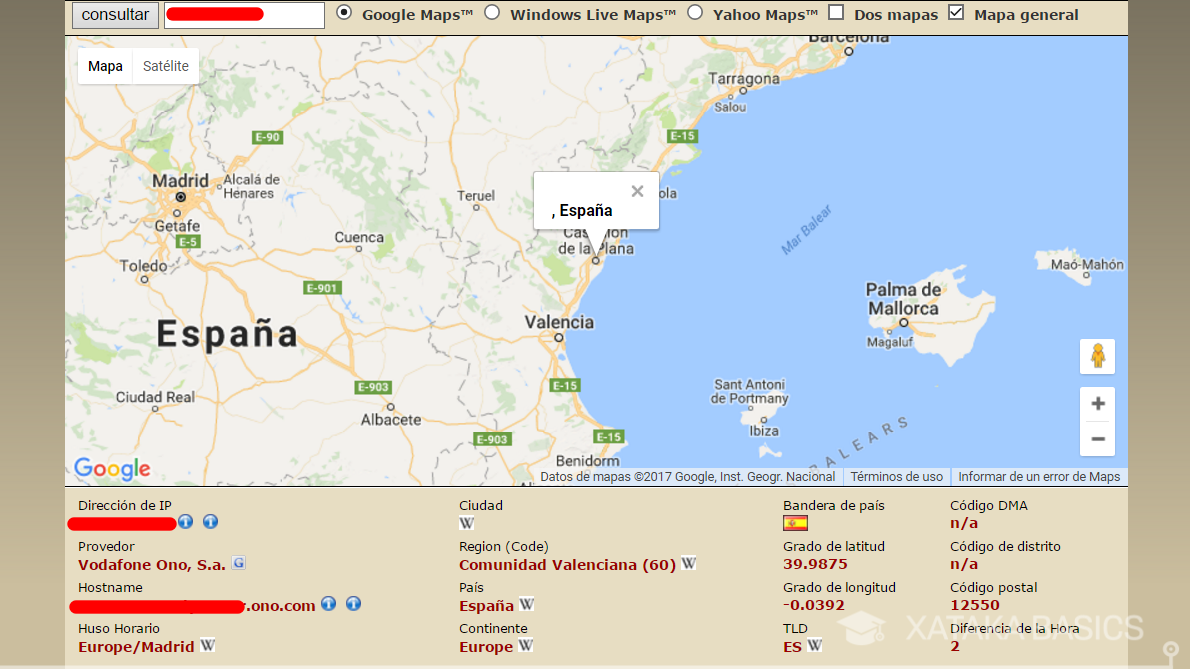Click the Wikipedia icon under Ciudad
This screenshot has height=669, width=1190.
tap(467, 522)
